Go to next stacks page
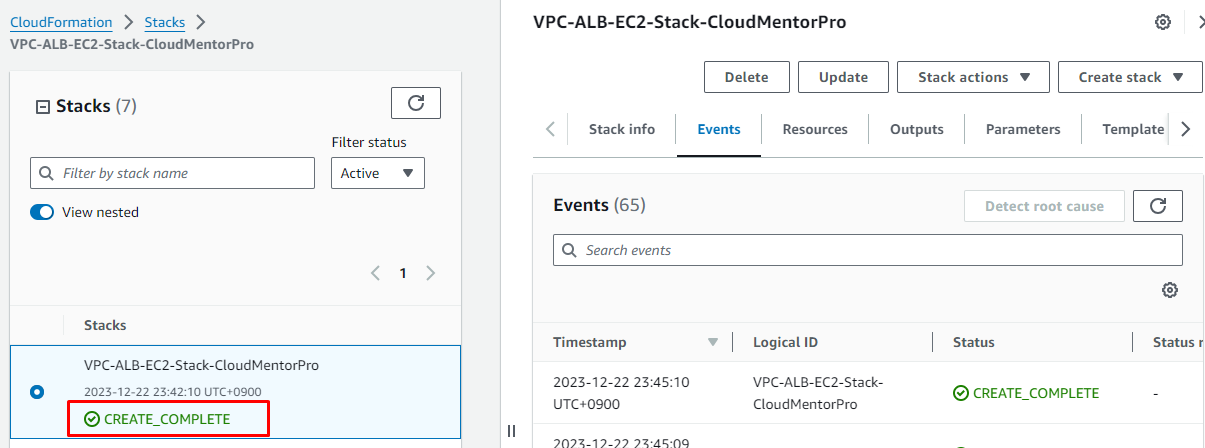 [x=431, y=273]
